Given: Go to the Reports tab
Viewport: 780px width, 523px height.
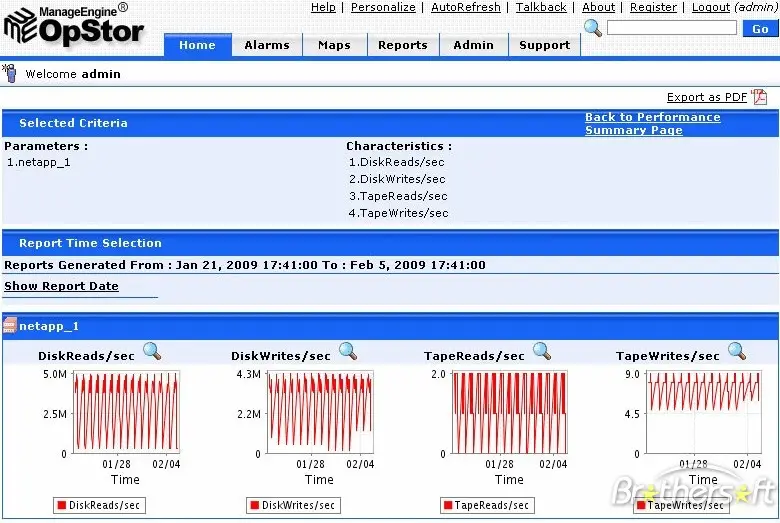Looking at the screenshot, I should (402, 45).
